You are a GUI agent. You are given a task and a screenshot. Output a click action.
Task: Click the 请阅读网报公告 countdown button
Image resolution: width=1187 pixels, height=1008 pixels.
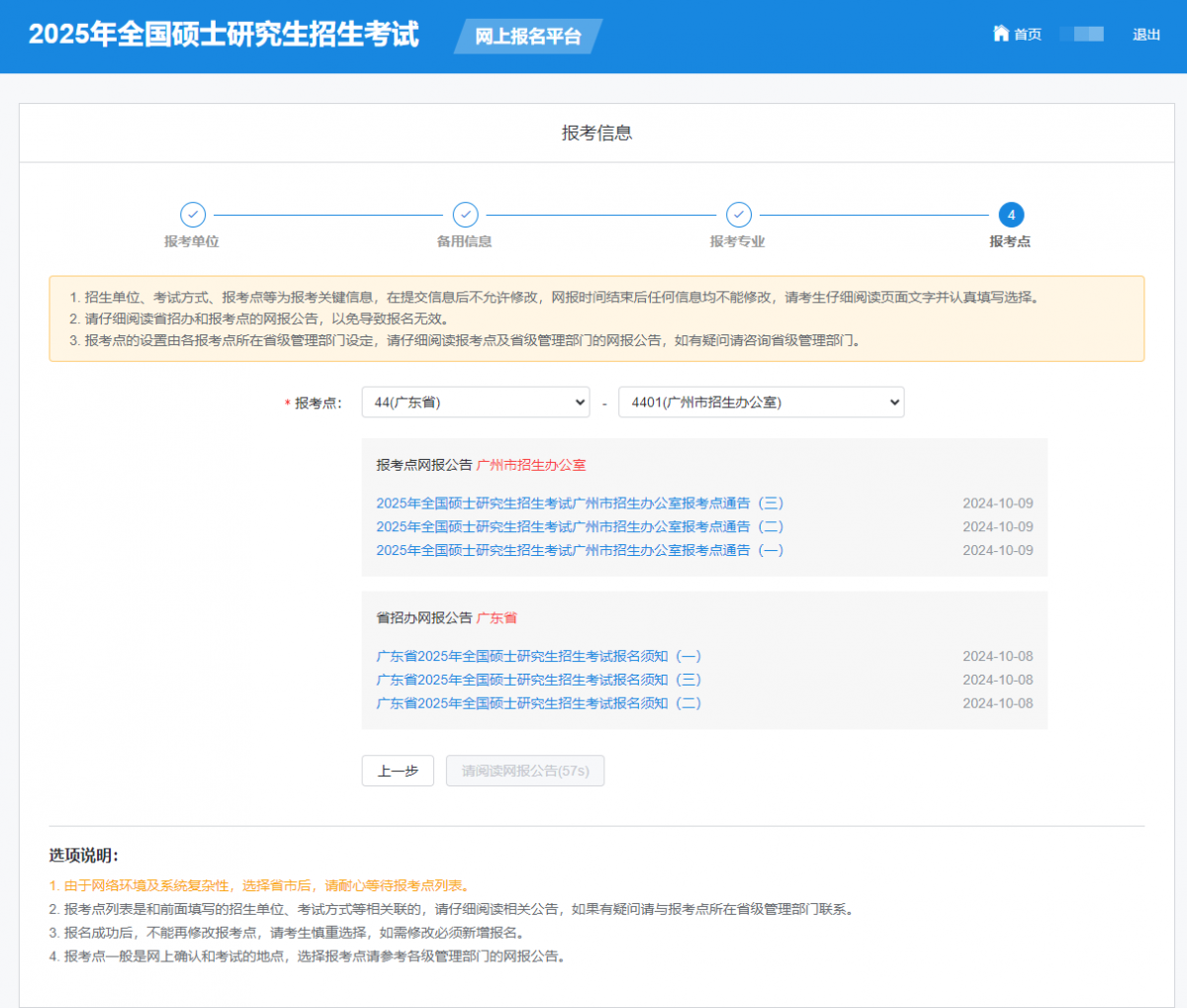[x=524, y=771]
